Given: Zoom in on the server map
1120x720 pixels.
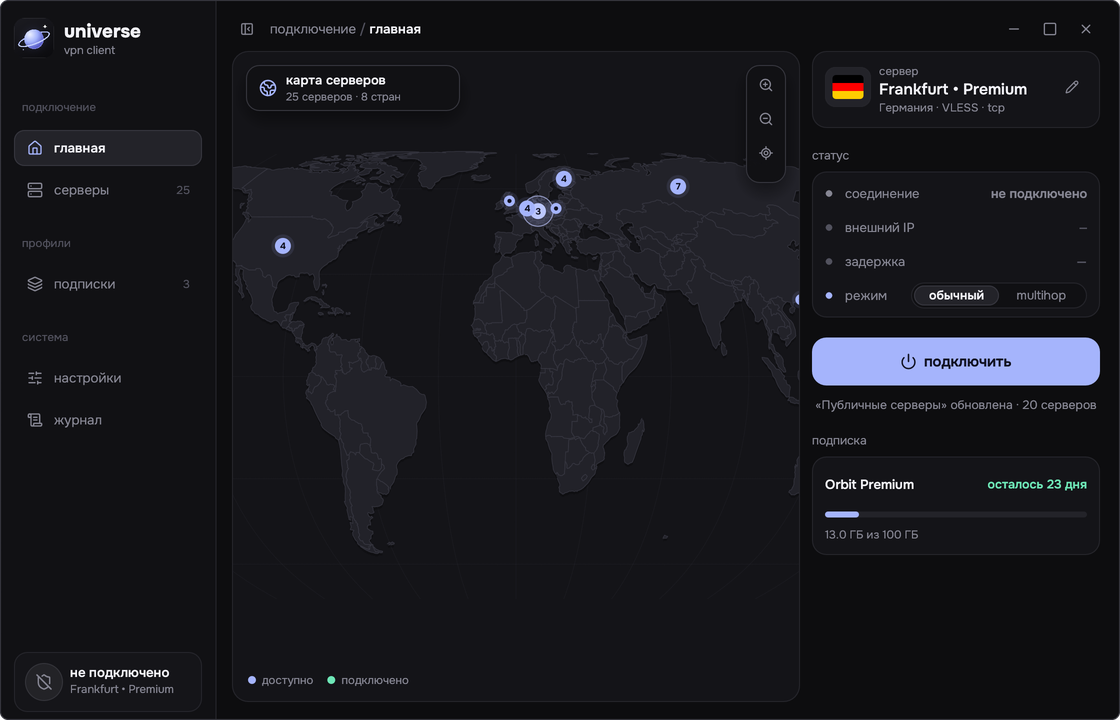Looking at the screenshot, I should (x=766, y=85).
